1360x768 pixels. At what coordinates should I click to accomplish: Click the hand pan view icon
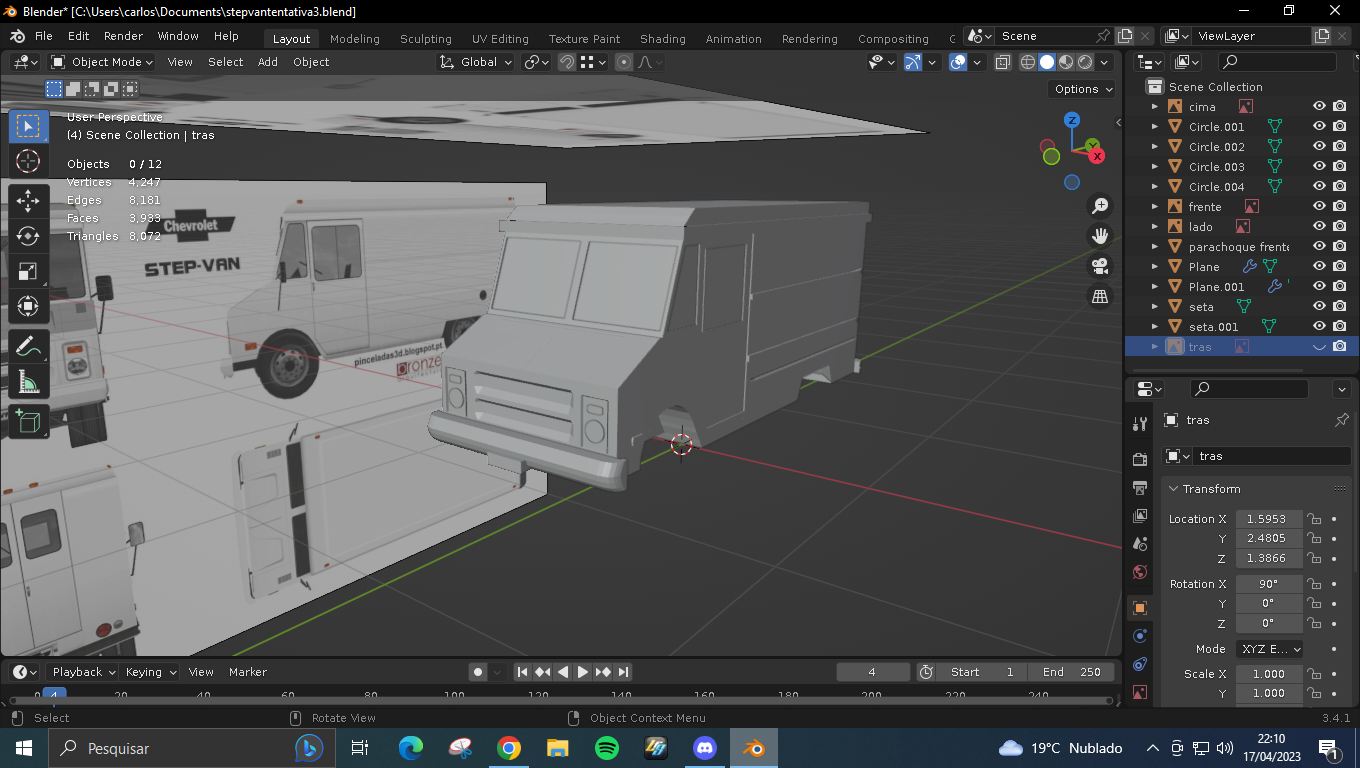click(x=1100, y=236)
